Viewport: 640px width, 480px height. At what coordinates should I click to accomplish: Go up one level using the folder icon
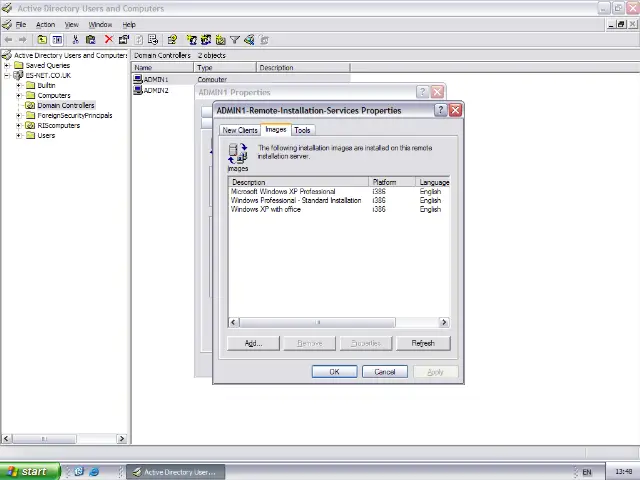click(42, 40)
